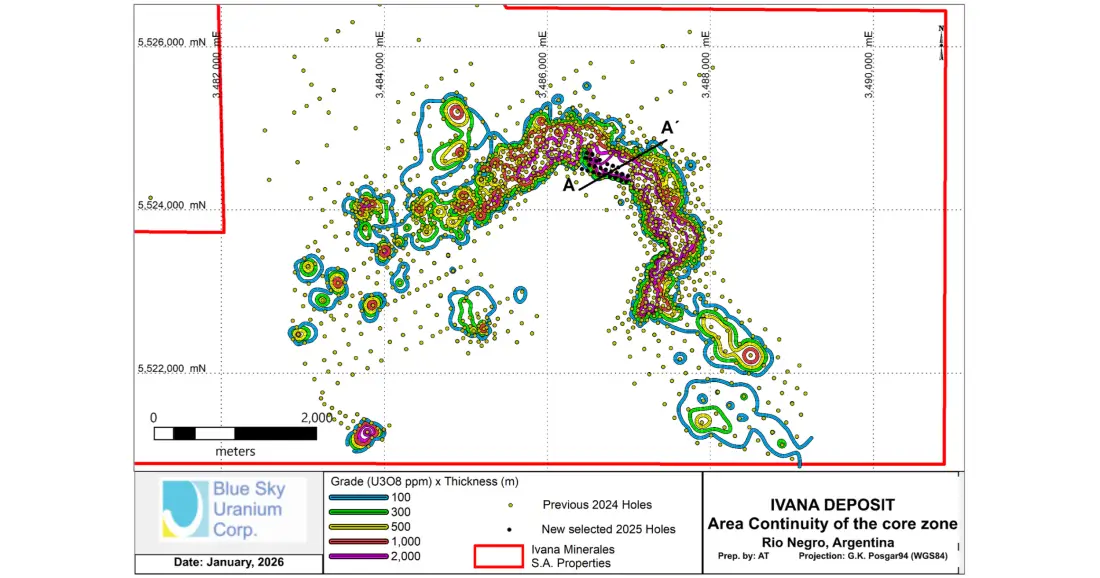This screenshot has width=1100, height=578.
Task: Click the 5,526,000 mN northing label
Action: [171, 43]
